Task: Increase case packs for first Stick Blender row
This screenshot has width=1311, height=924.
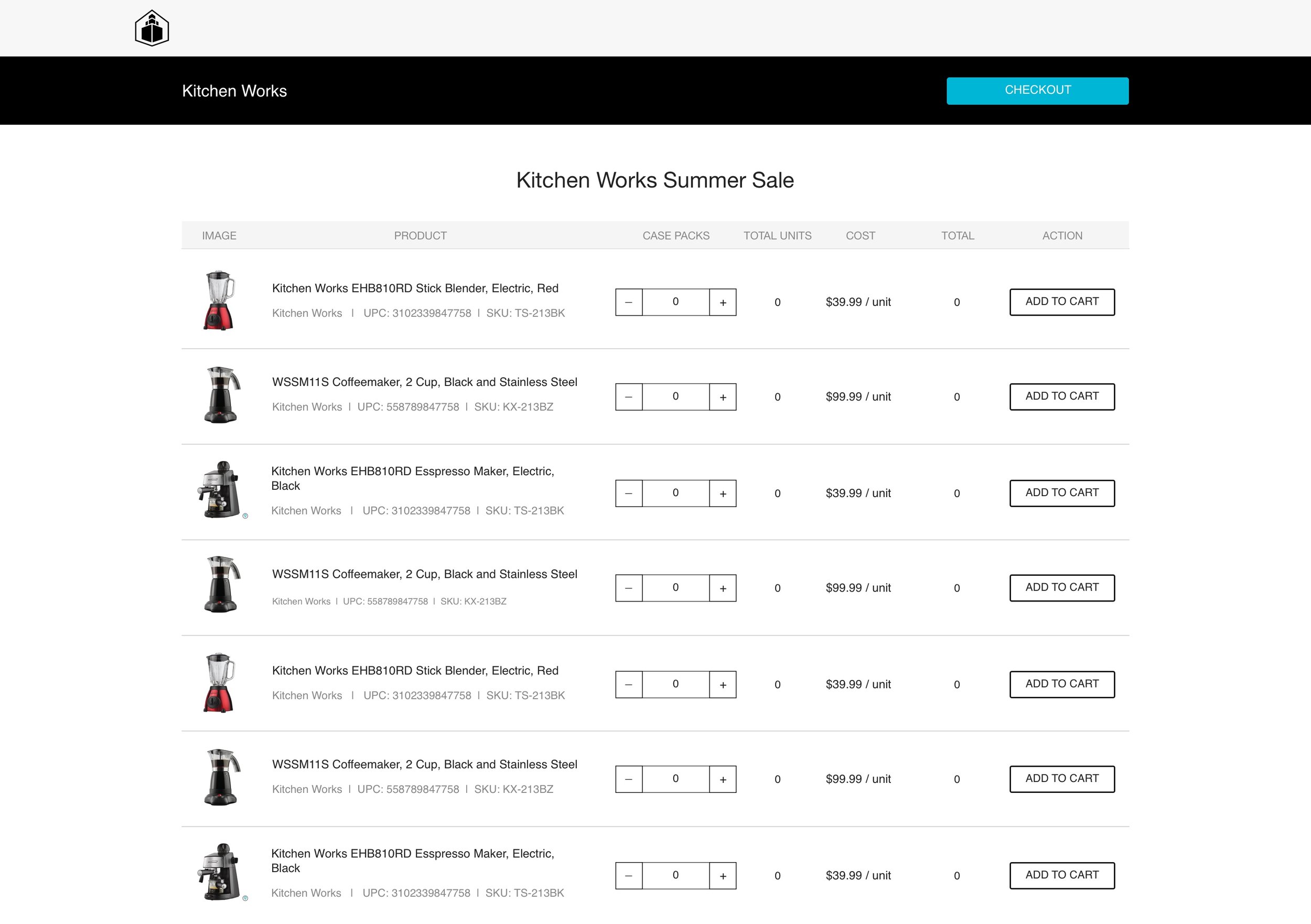Action: pyautogui.click(x=723, y=302)
